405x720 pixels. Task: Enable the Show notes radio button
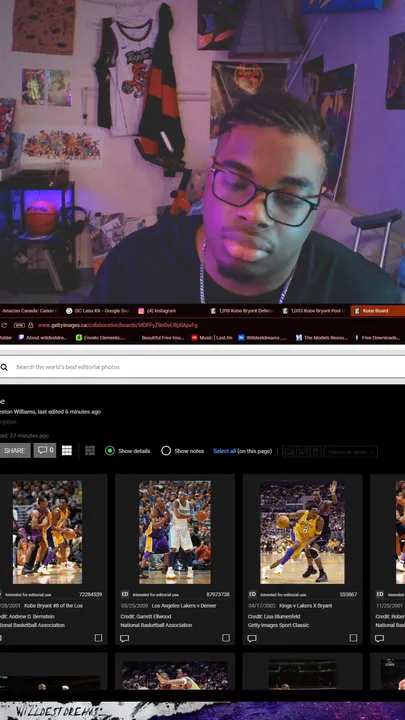pos(166,450)
